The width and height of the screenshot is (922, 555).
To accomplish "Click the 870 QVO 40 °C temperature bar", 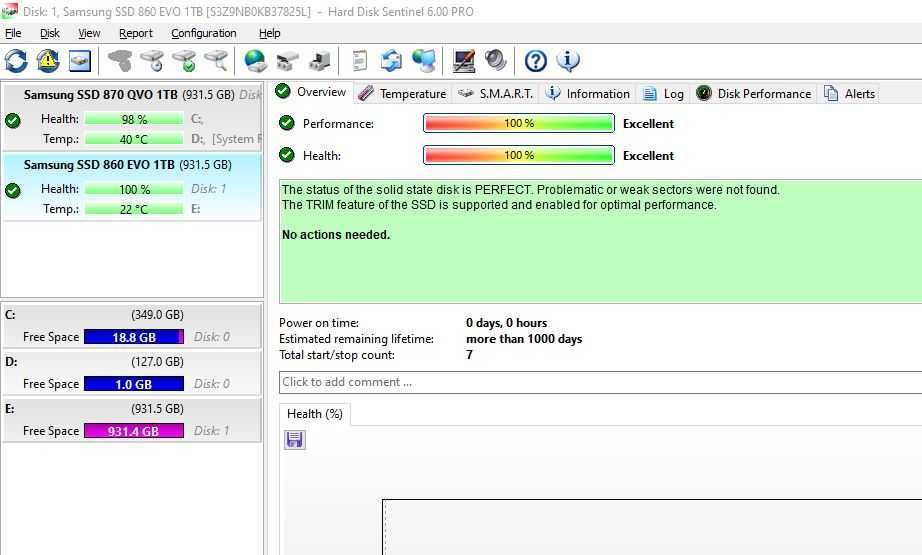I will [x=134, y=139].
